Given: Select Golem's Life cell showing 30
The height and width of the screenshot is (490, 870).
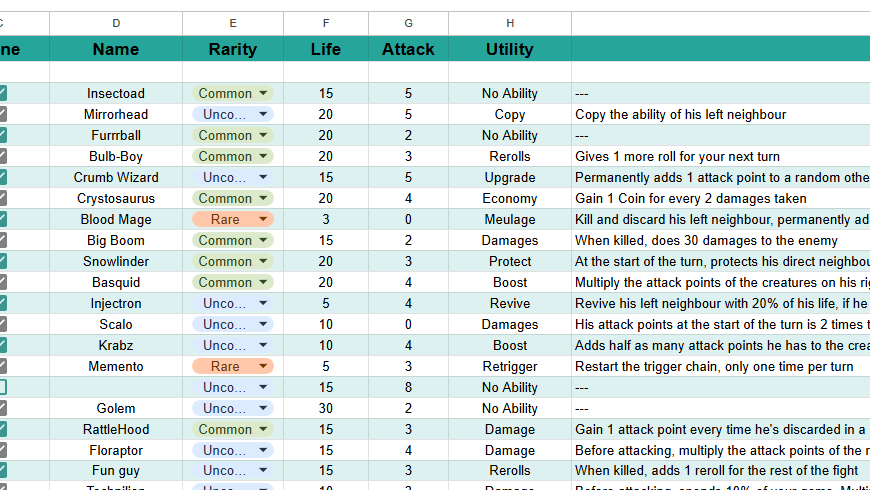Looking at the screenshot, I should (326, 408).
